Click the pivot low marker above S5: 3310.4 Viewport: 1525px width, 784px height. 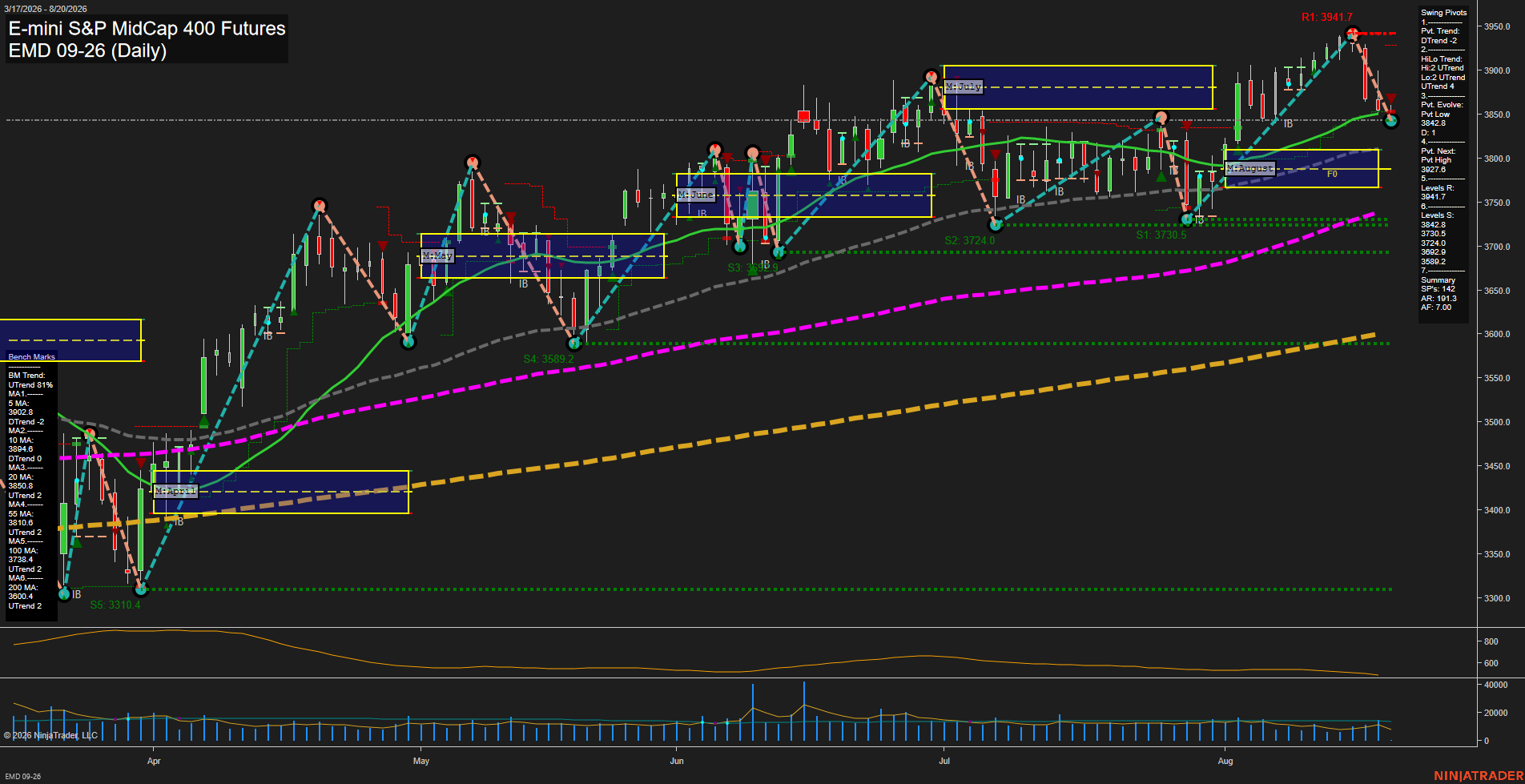tap(141, 589)
